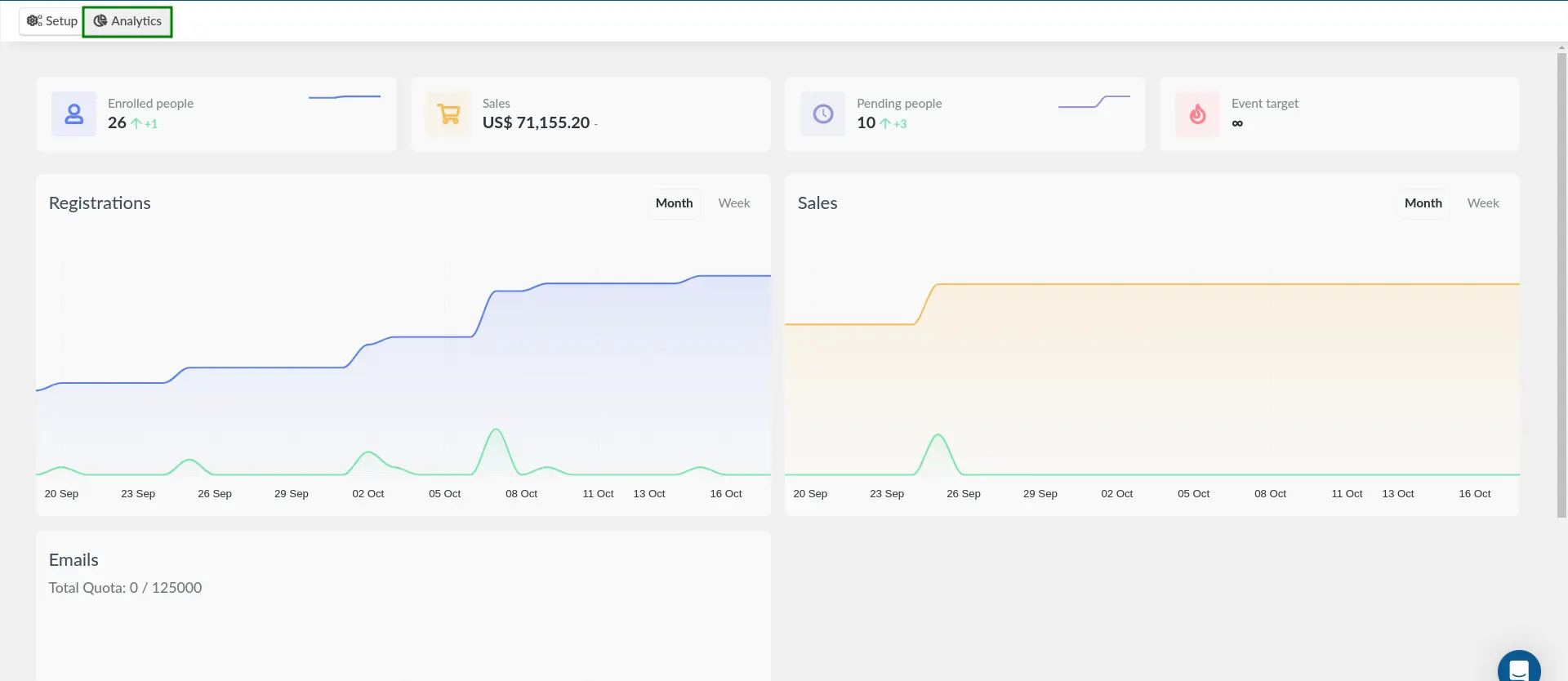
Task: Click the 11 Oct label on Sales chart
Action: pyautogui.click(x=1347, y=494)
